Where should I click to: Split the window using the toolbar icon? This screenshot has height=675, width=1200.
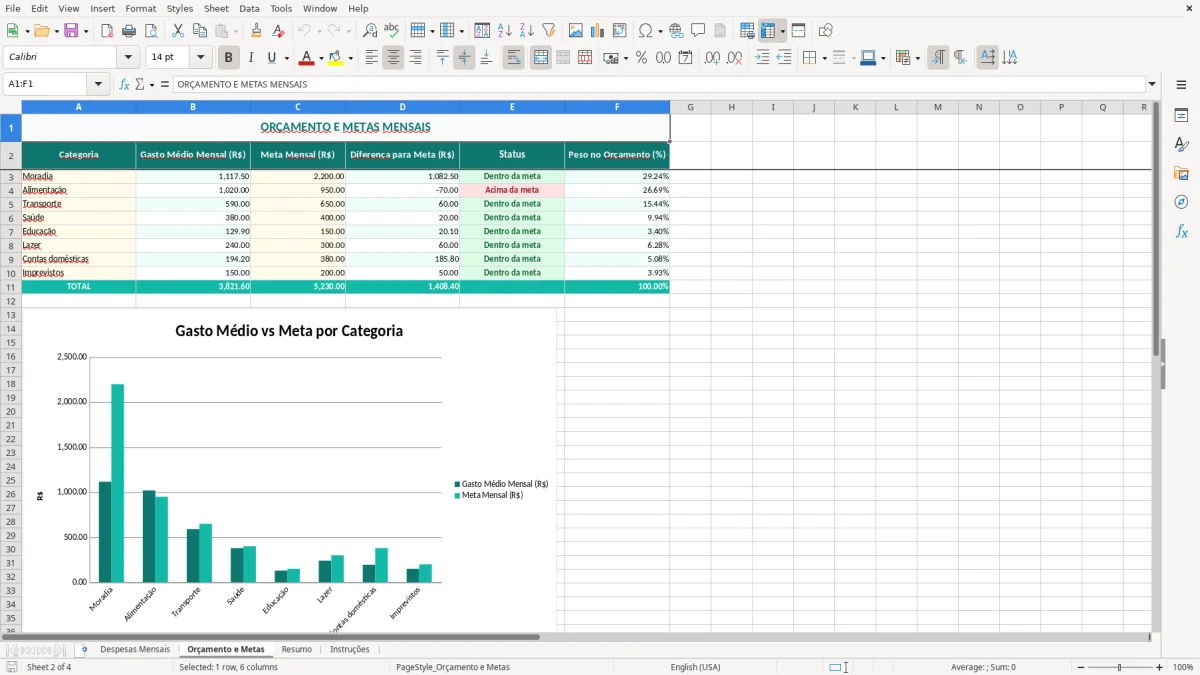799,31
